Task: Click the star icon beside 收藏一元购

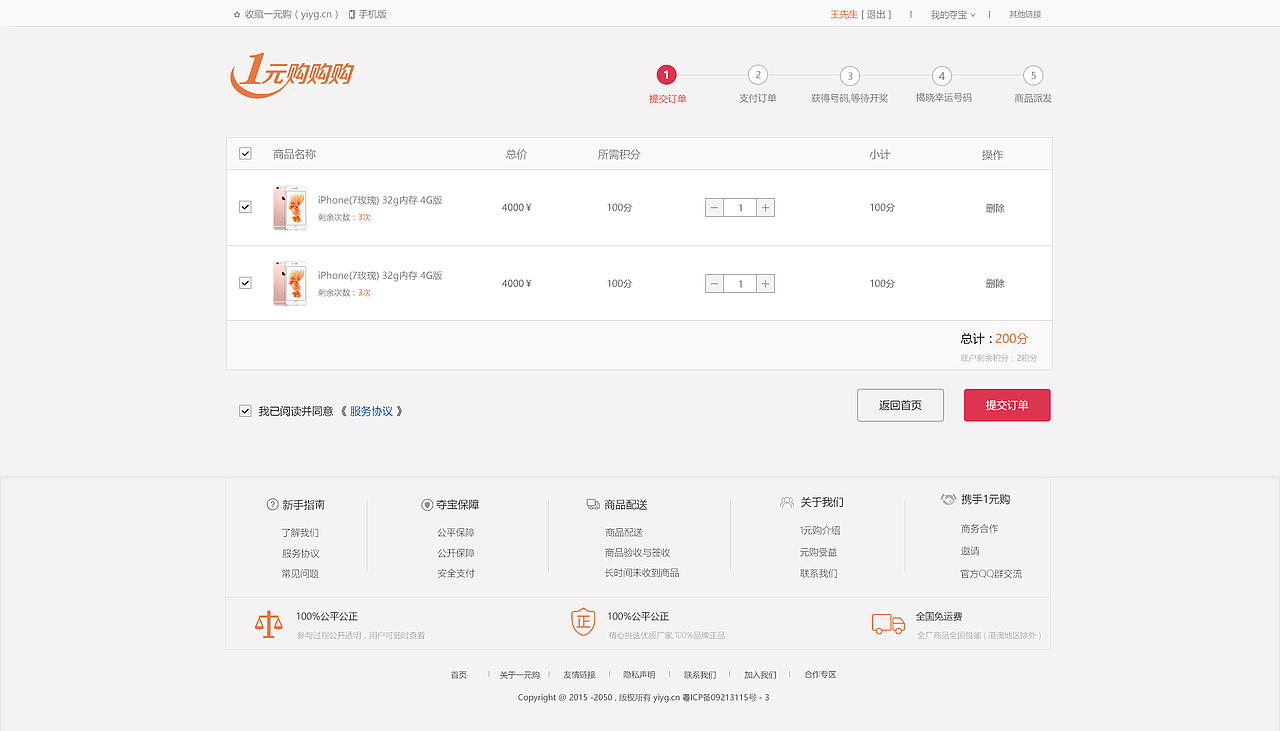Action: click(236, 13)
